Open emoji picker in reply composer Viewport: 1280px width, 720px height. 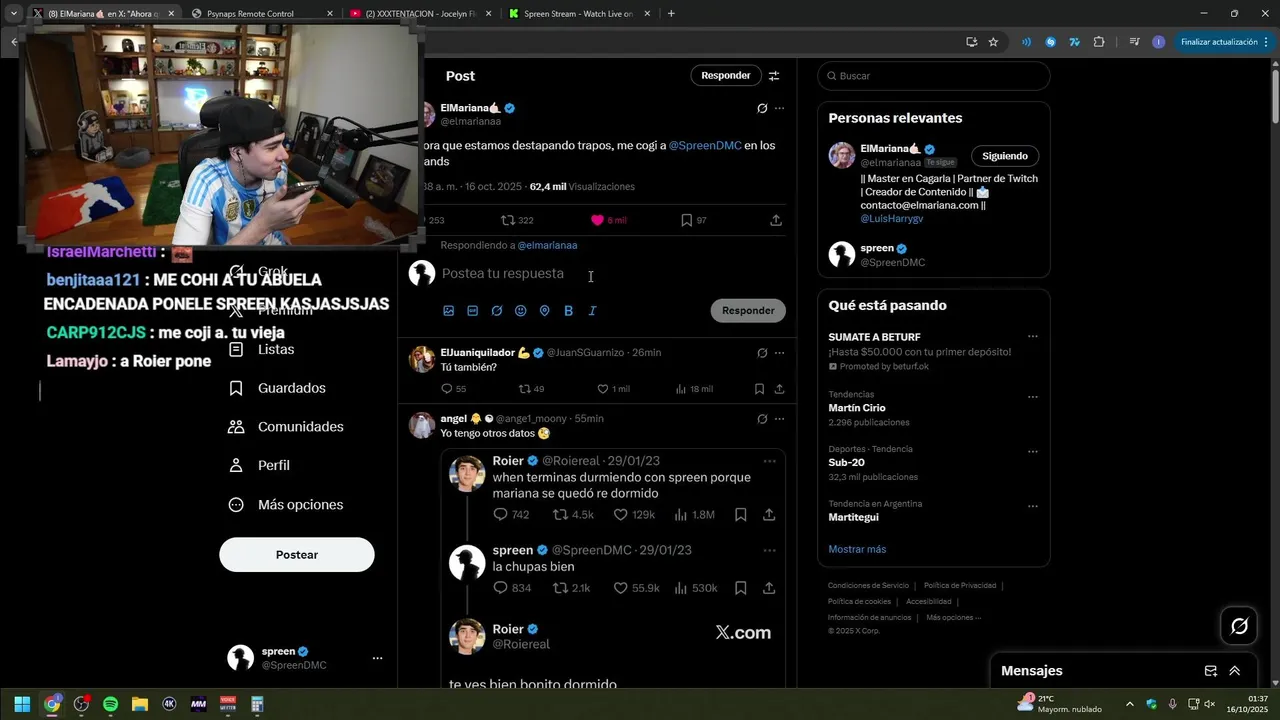(521, 311)
